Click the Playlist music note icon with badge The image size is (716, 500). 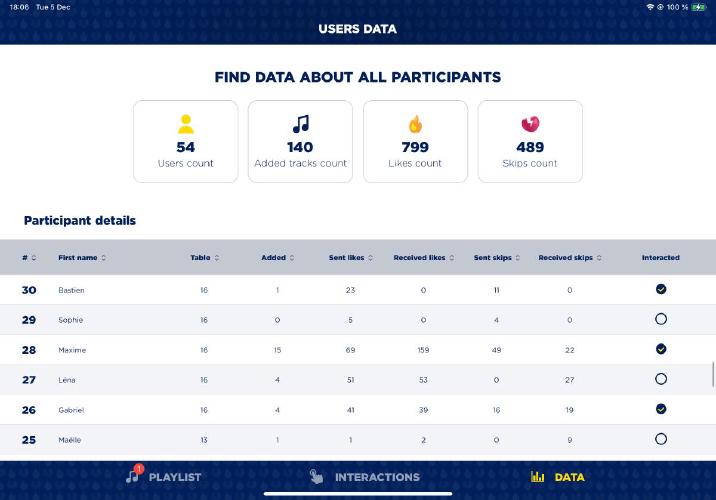pos(133,476)
